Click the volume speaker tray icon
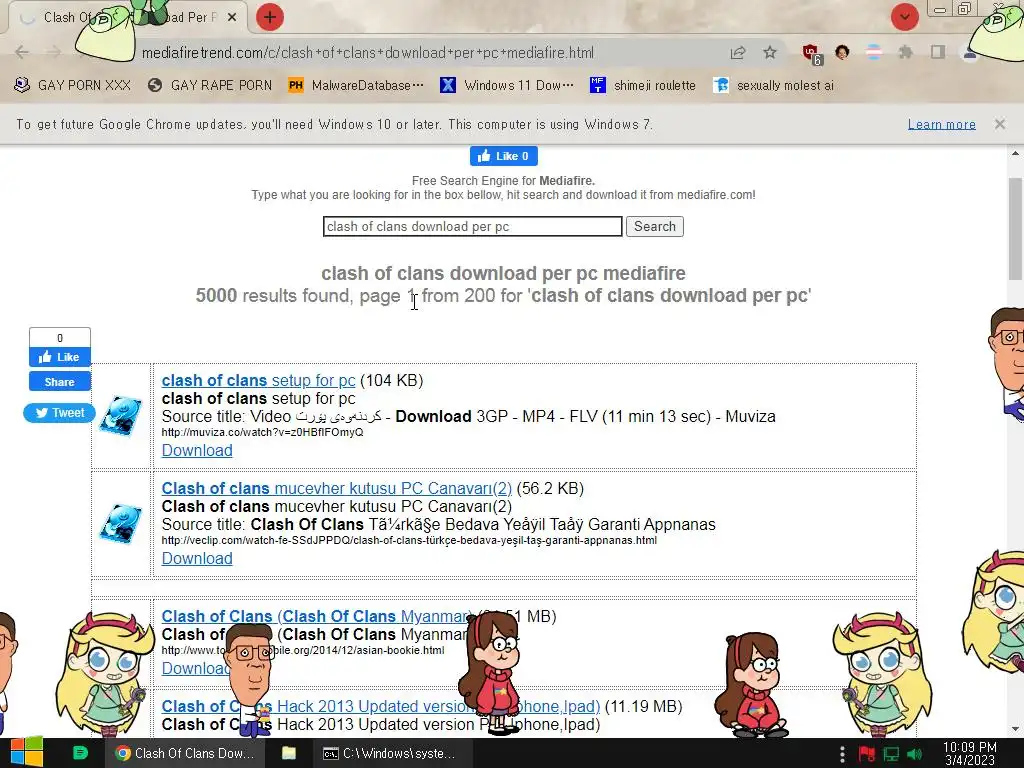This screenshot has height=768, width=1024. click(915, 754)
